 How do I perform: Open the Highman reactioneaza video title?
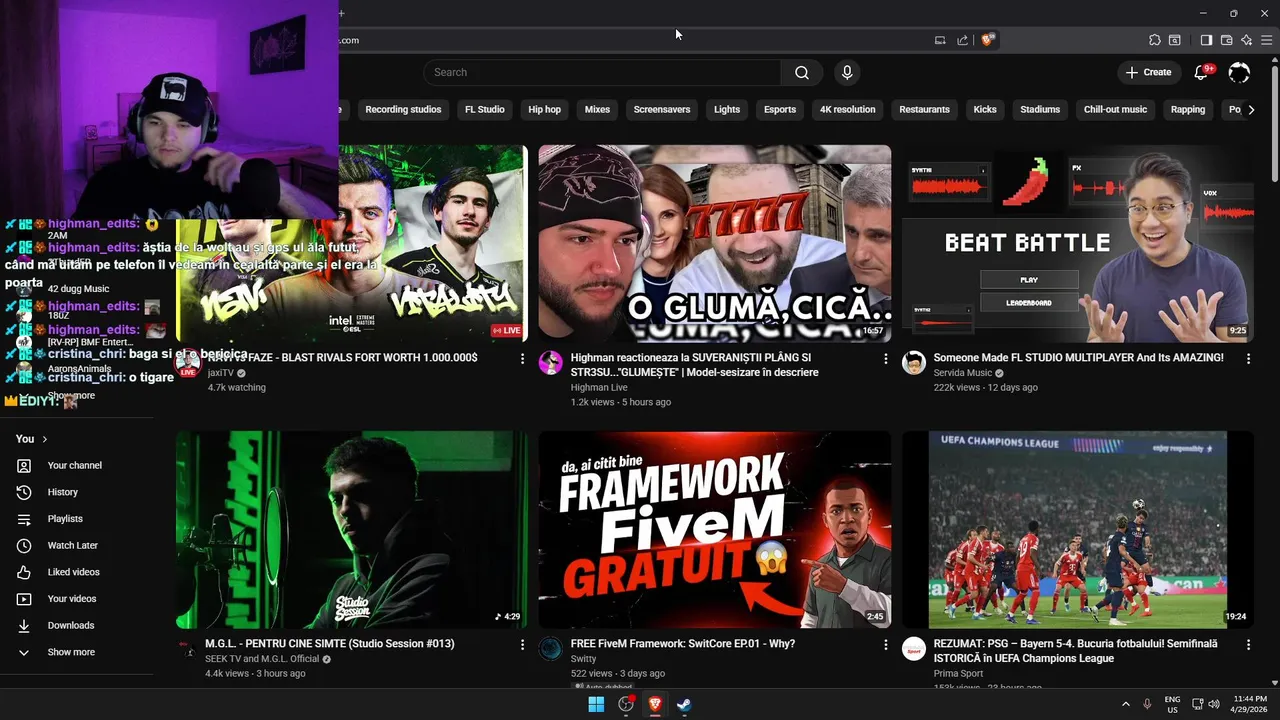(x=694, y=365)
